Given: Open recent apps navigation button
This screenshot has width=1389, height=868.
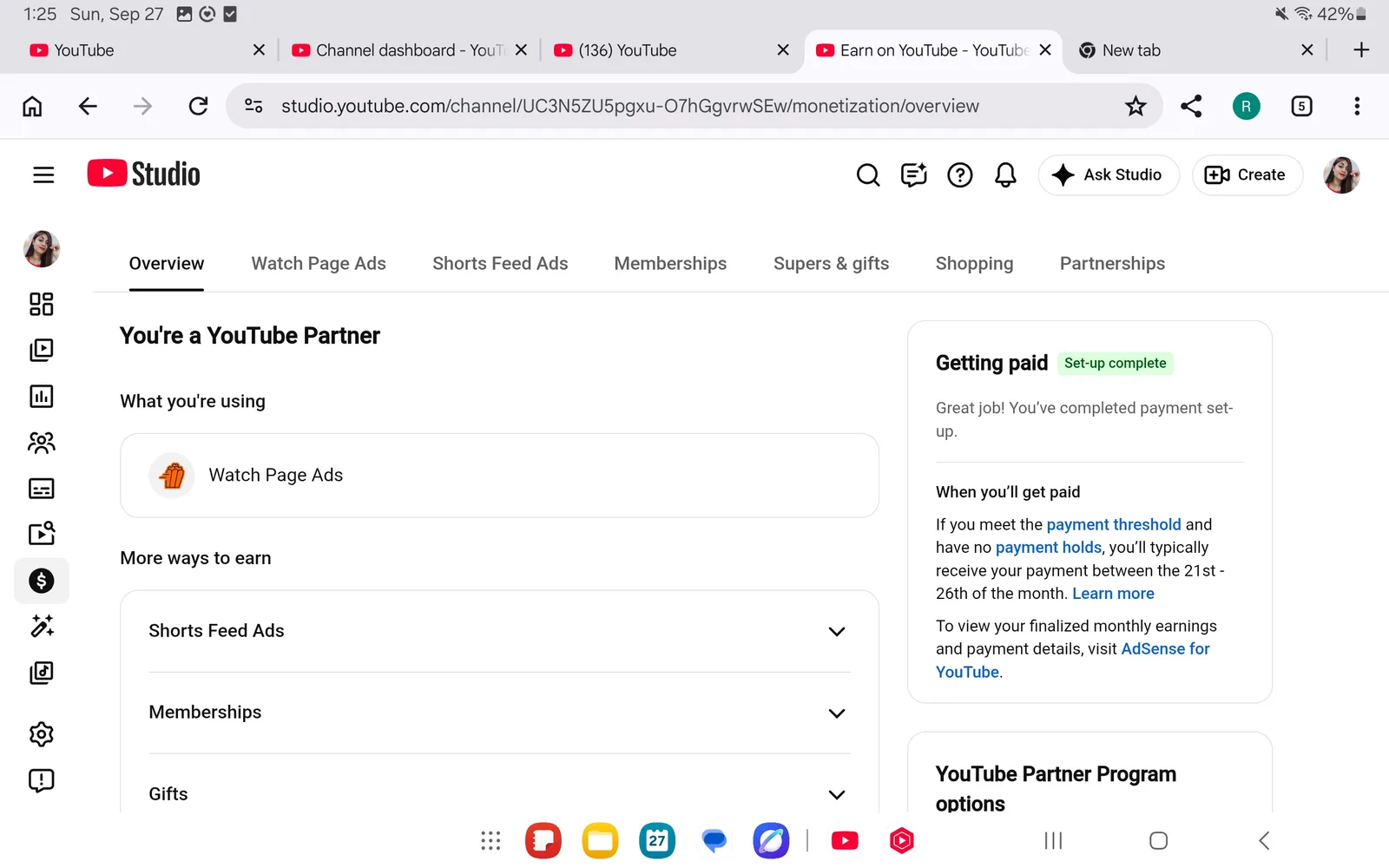Looking at the screenshot, I should pos(1053,840).
